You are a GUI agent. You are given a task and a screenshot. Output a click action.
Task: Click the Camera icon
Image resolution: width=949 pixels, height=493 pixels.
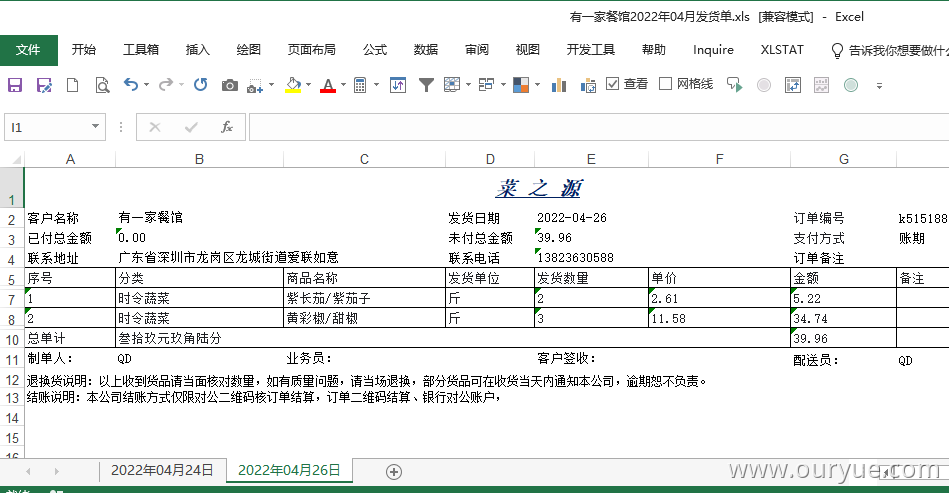(229, 85)
